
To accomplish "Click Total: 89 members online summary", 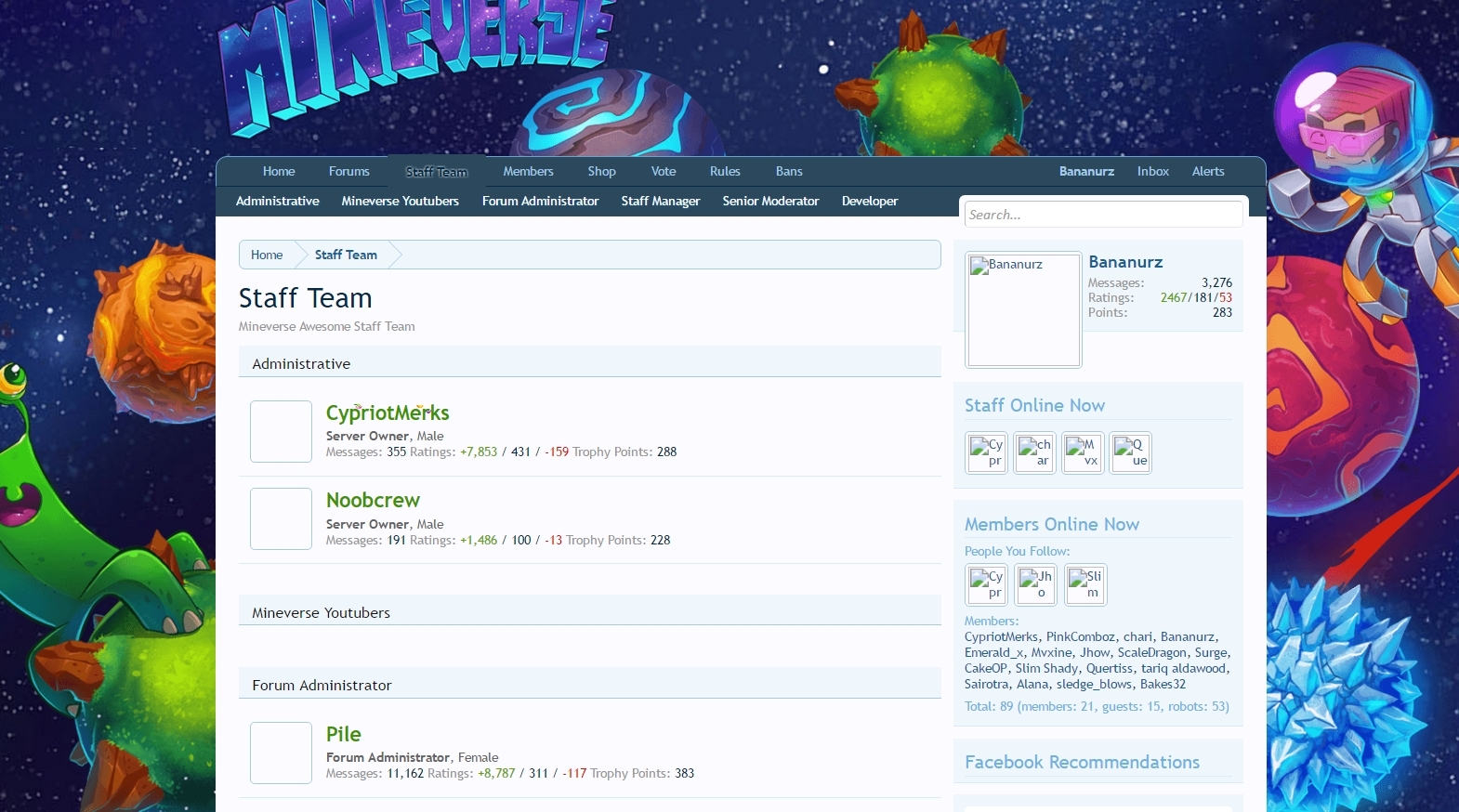I will [x=1097, y=706].
